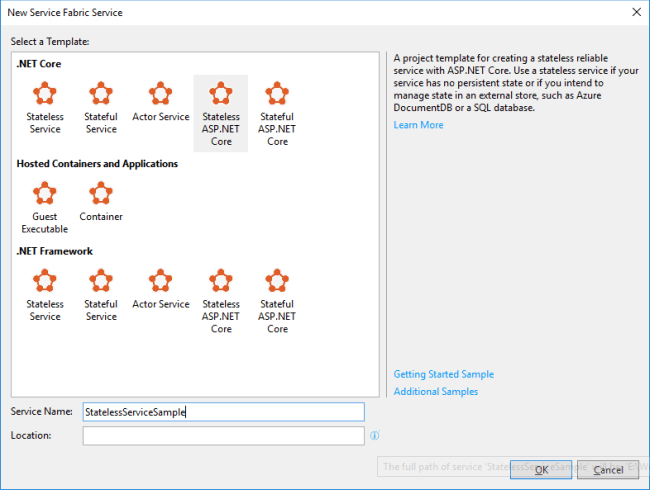The height and width of the screenshot is (490, 650).
Task: Open the Learn More link
Action: point(418,125)
